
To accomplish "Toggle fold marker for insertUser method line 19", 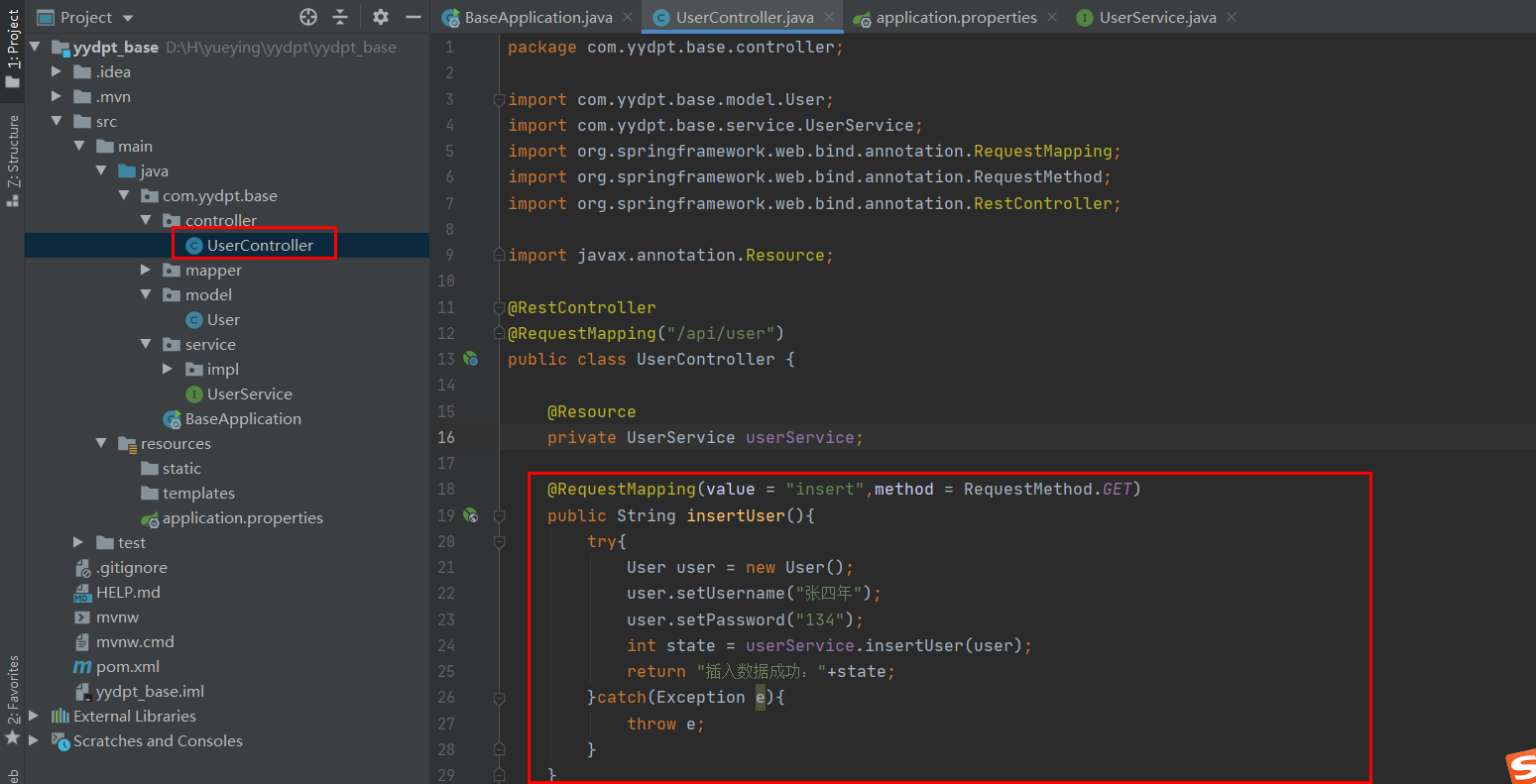I will (x=499, y=515).
